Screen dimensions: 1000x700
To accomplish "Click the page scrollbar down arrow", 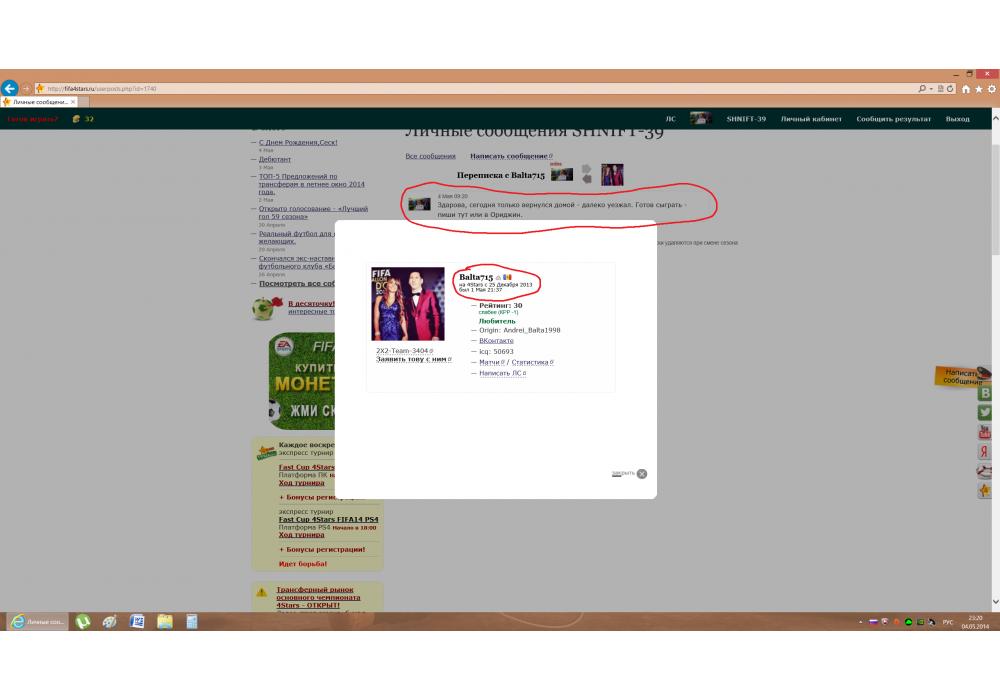I will 996,602.
